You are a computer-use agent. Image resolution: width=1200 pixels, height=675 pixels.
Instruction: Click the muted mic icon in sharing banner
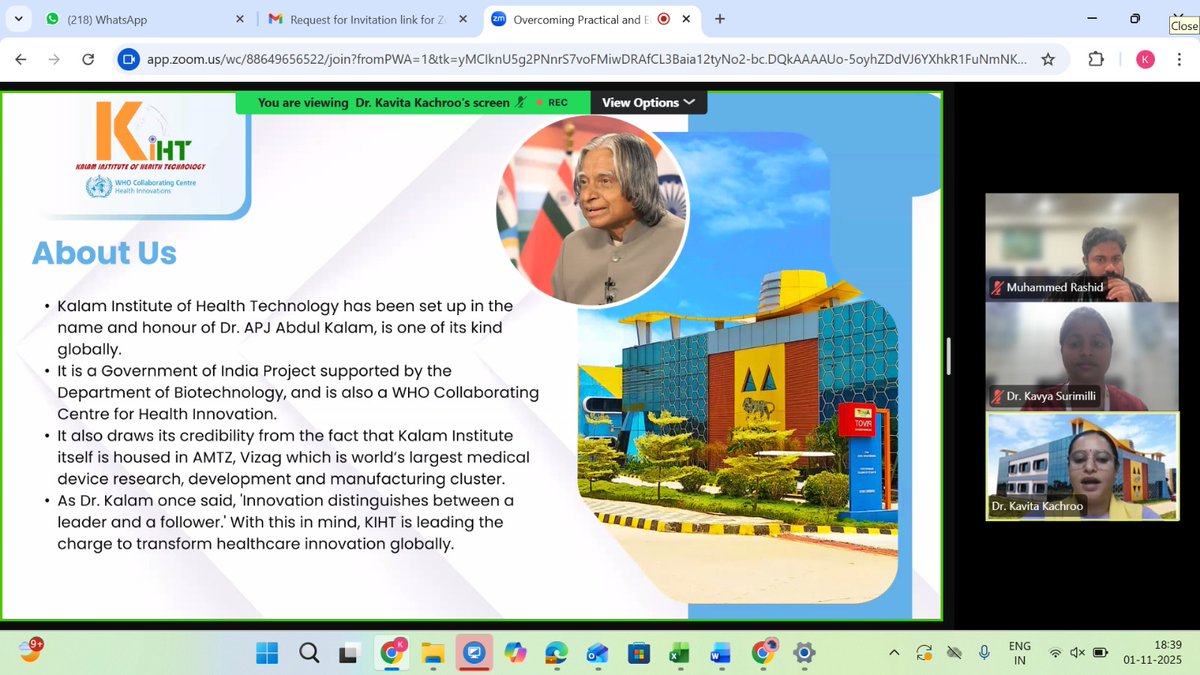point(520,102)
